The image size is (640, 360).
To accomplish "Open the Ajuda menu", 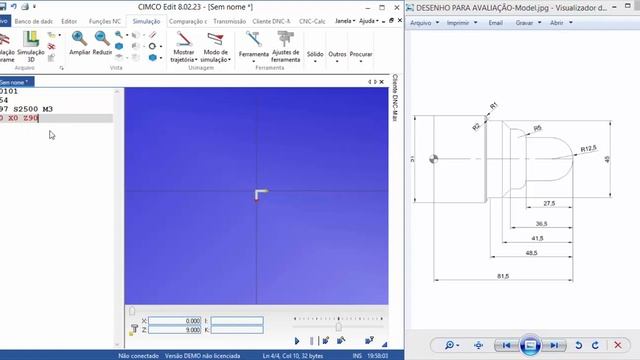I will pyautogui.click(x=369, y=21).
